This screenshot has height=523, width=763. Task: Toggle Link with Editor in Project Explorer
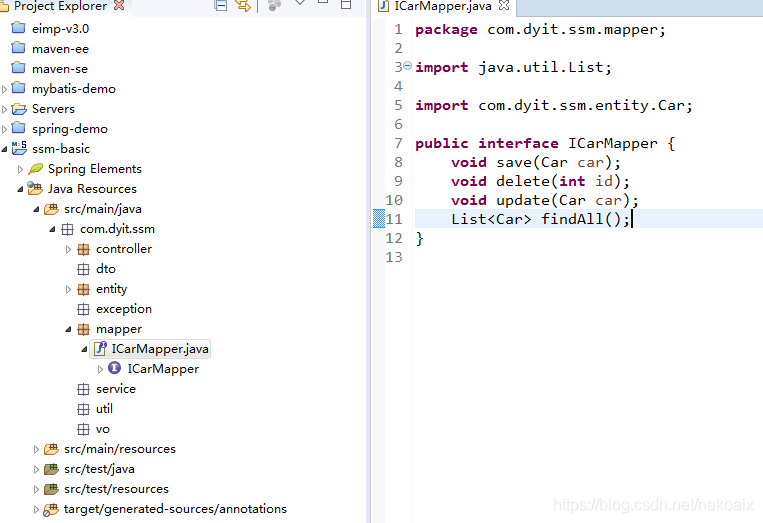click(x=243, y=6)
